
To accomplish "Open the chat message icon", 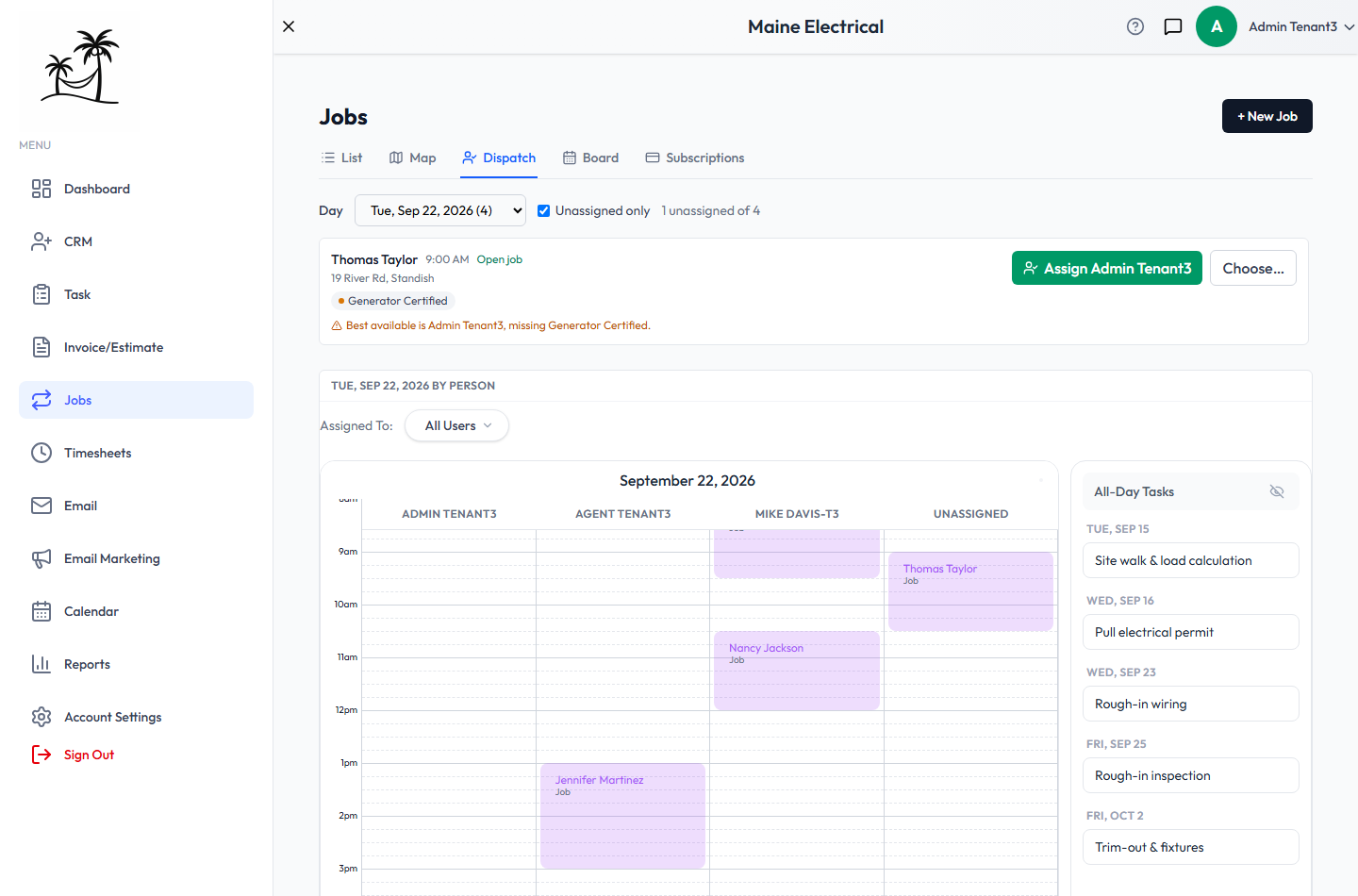I will tap(1173, 26).
